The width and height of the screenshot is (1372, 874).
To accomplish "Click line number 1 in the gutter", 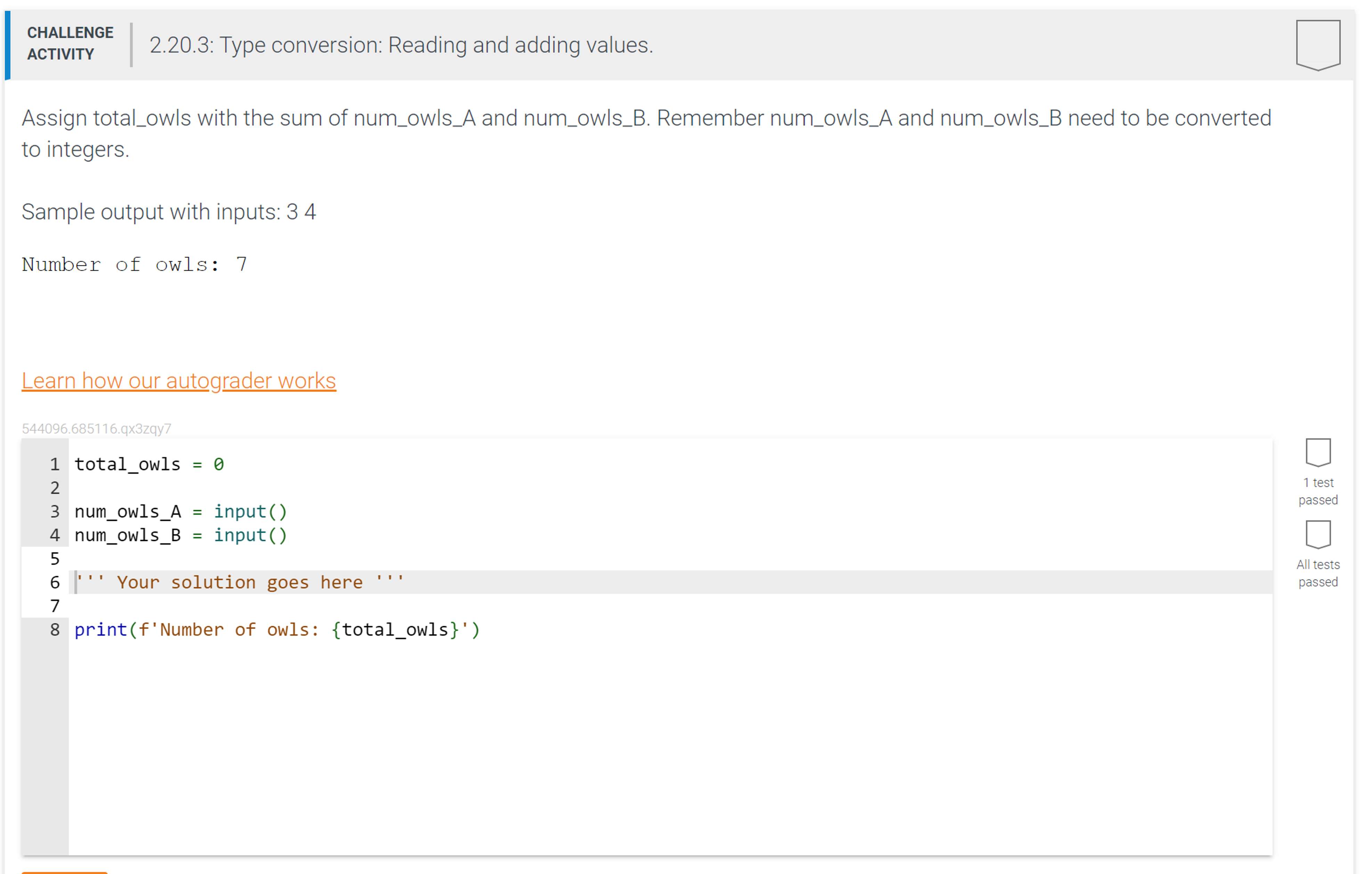I will tap(55, 464).
